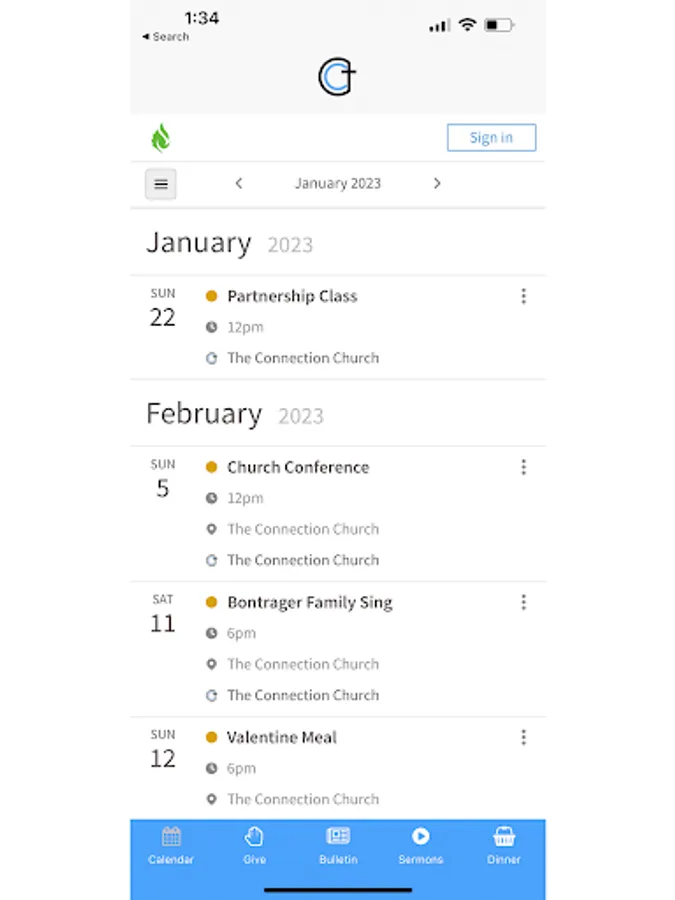Screen dimensions: 675x900
Task: Open the Valentine Meal event
Action: pos(282,737)
